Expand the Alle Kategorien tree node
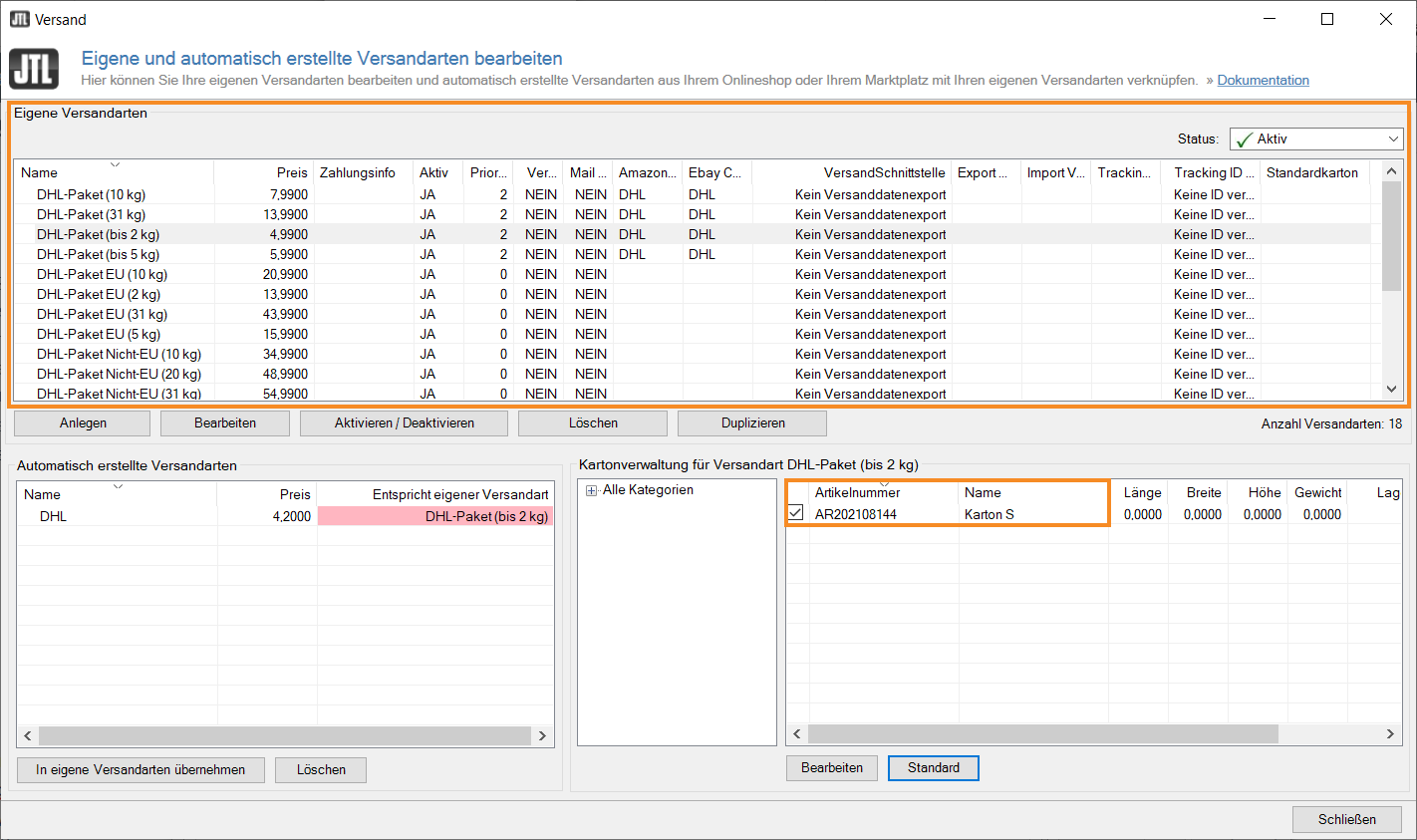This screenshot has width=1417, height=840. (x=592, y=490)
